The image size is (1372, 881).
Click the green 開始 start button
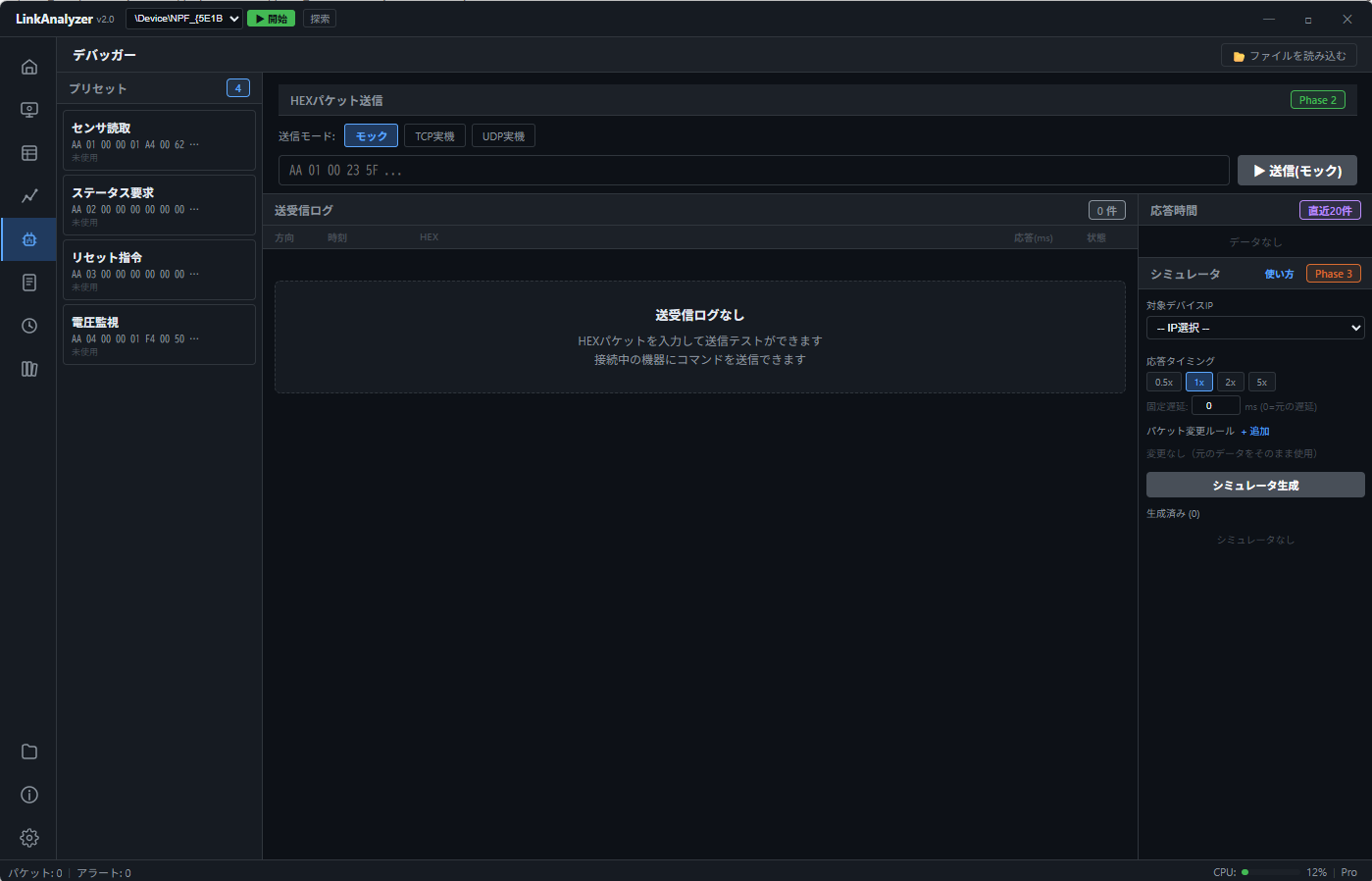tap(271, 19)
